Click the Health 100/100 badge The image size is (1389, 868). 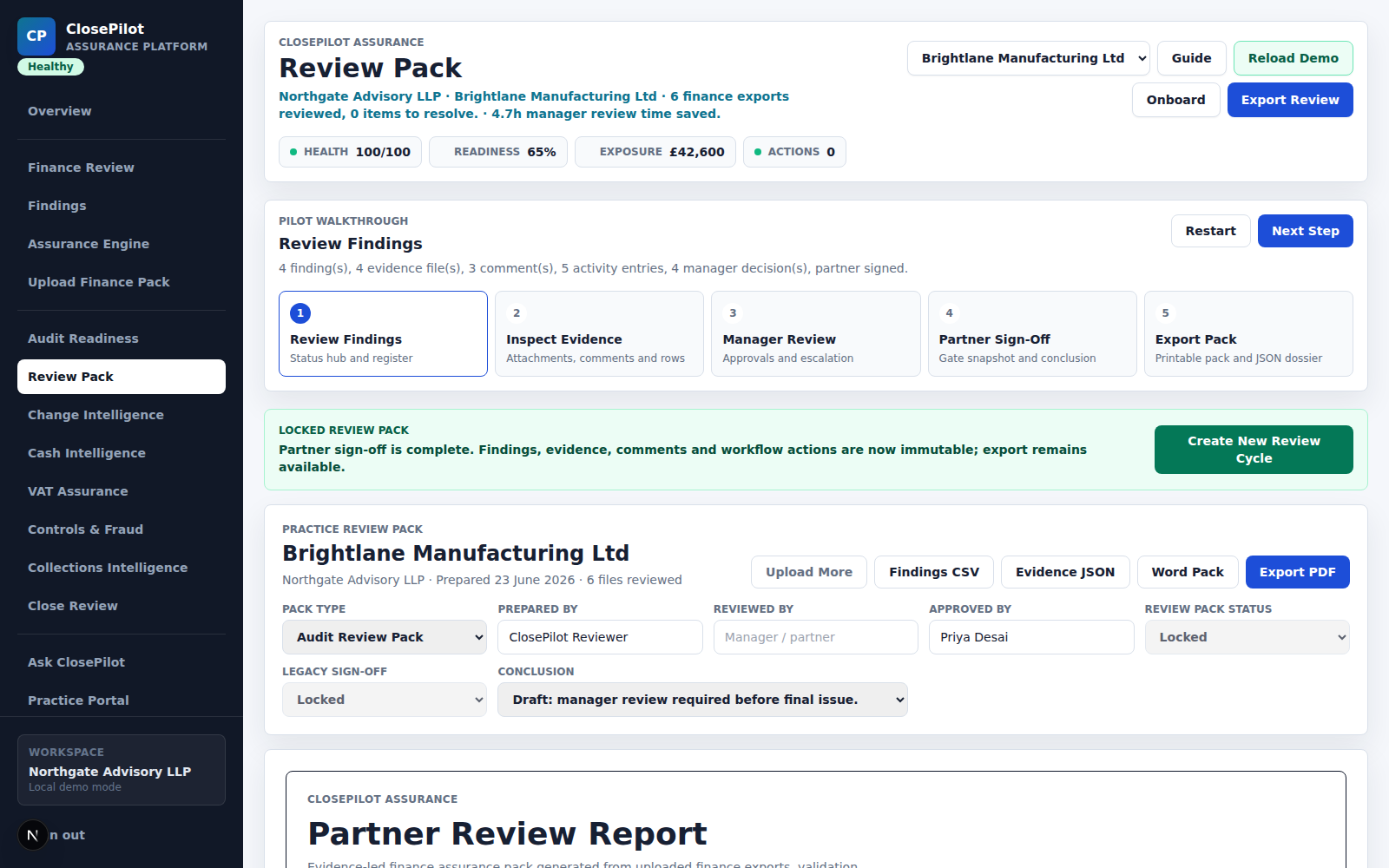[350, 152]
